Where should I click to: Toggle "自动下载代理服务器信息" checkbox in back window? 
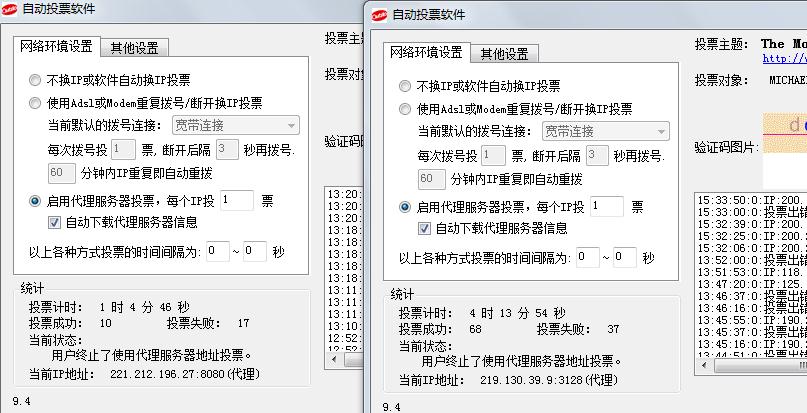pyautogui.click(x=54, y=222)
